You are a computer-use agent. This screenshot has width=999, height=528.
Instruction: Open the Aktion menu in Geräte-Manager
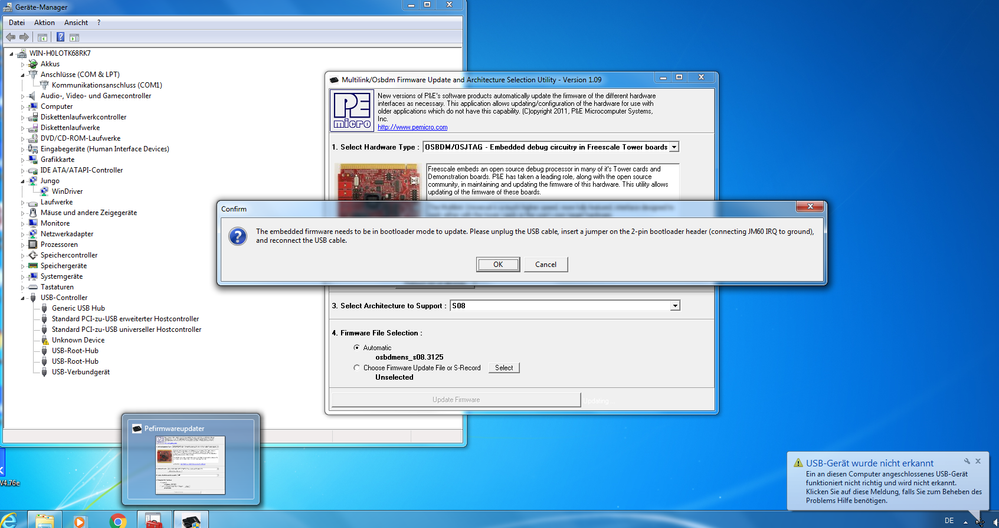click(45, 22)
